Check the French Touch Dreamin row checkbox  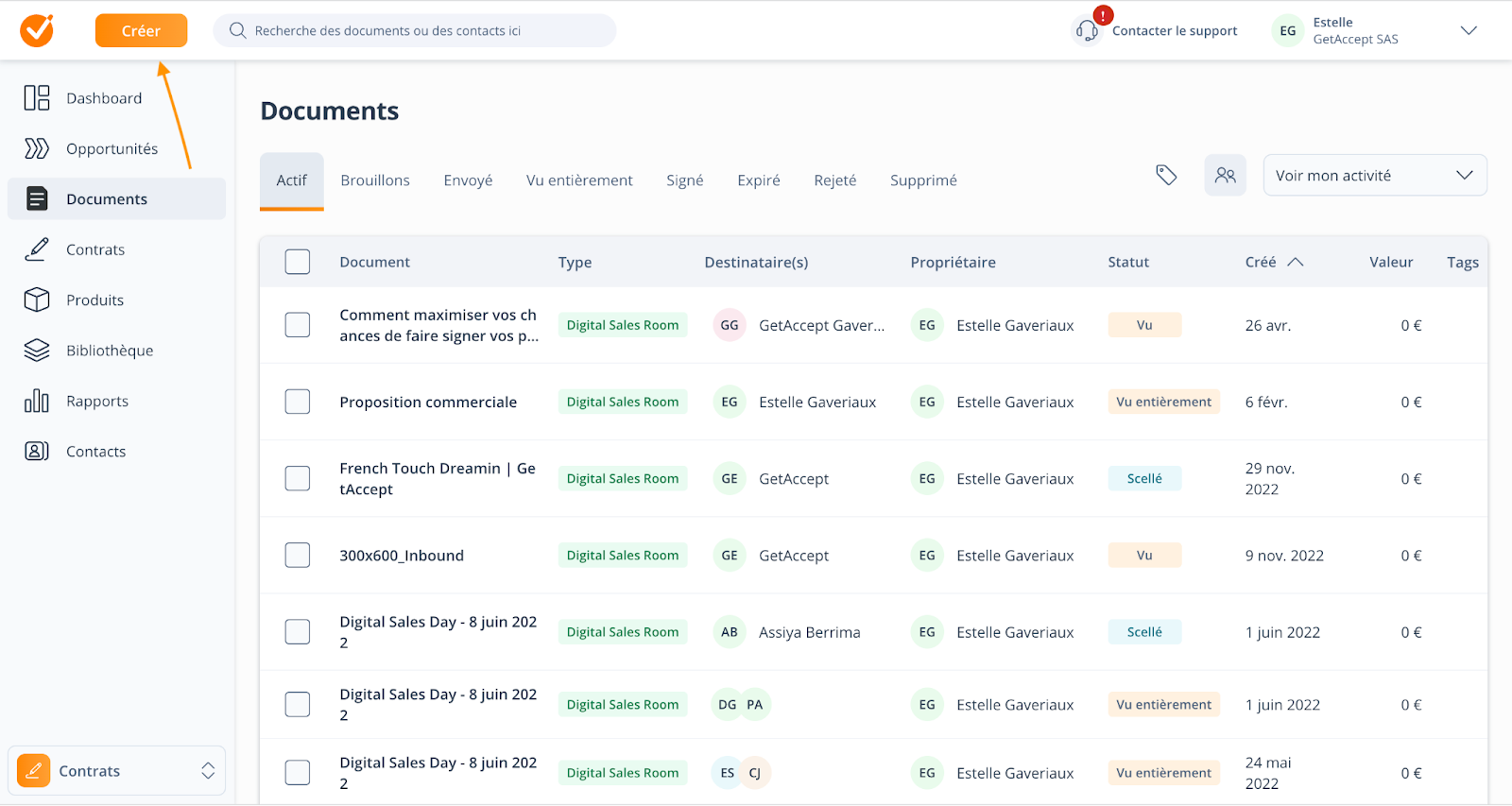tap(298, 478)
